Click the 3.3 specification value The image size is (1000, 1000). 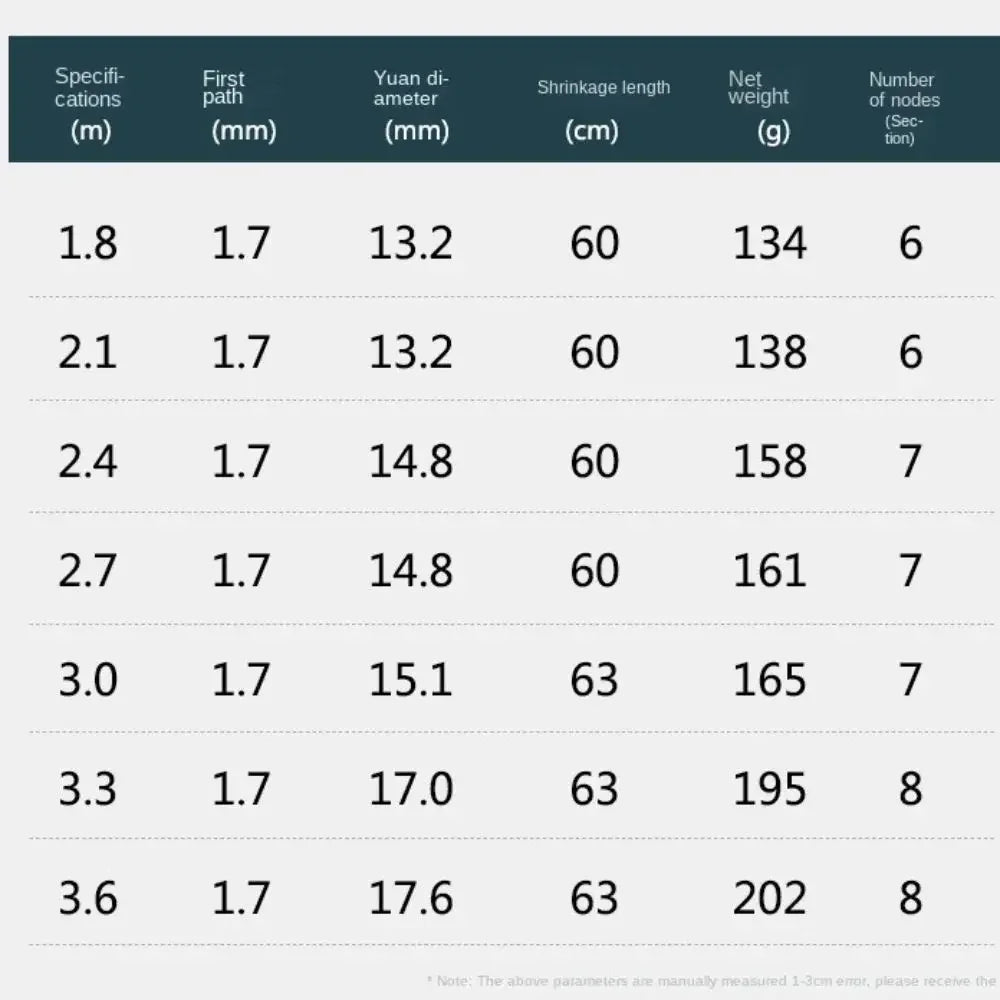click(x=88, y=789)
